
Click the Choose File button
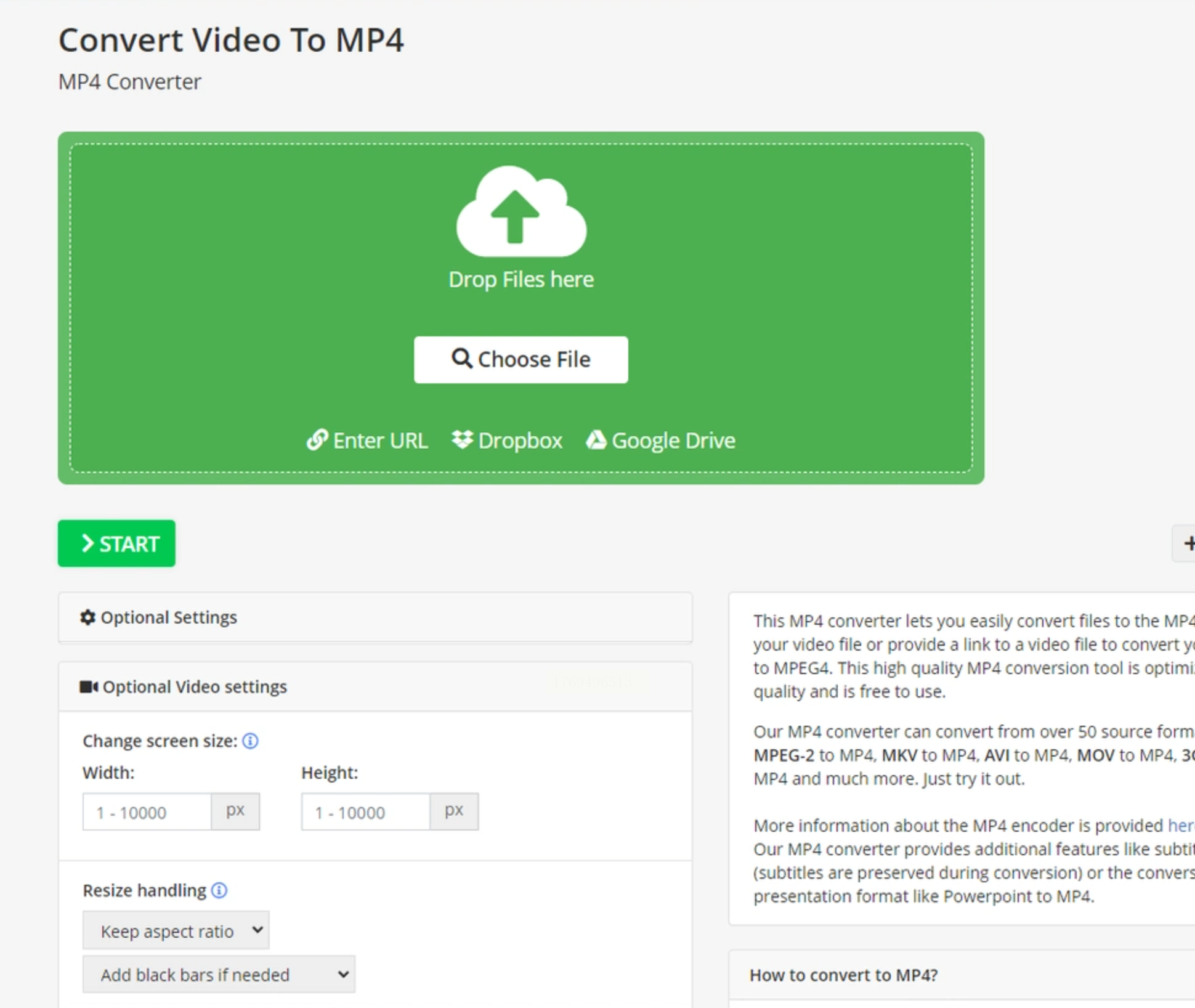[521, 359]
